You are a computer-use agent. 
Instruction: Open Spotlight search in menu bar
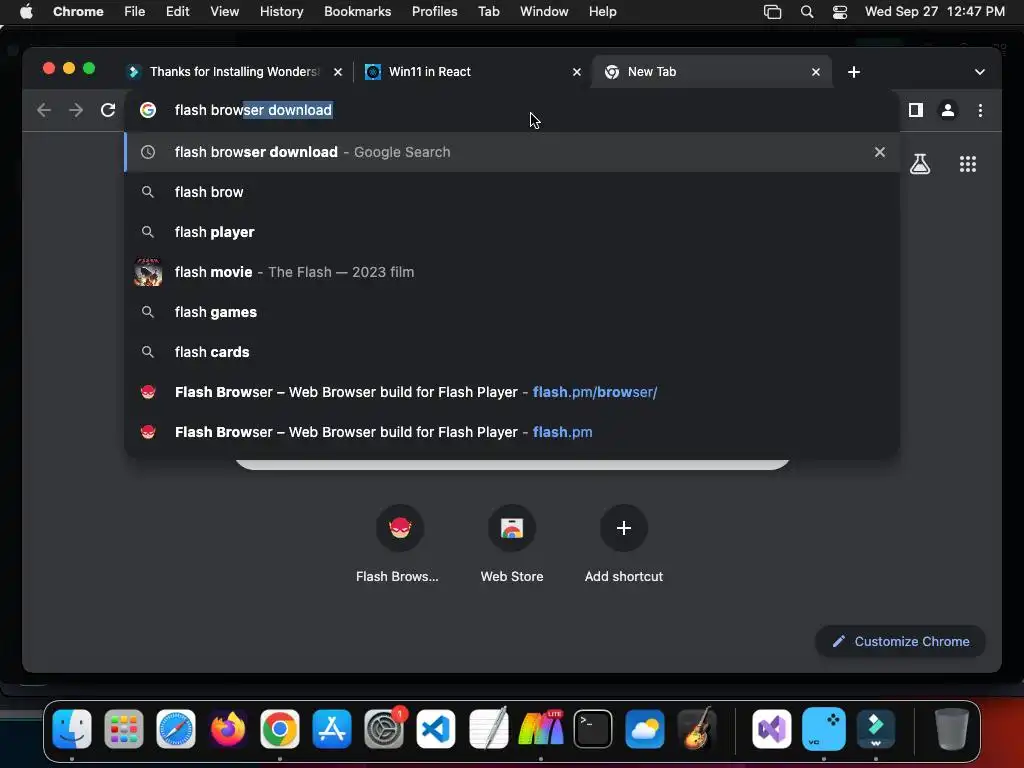pyautogui.click(x=807, y=12)
